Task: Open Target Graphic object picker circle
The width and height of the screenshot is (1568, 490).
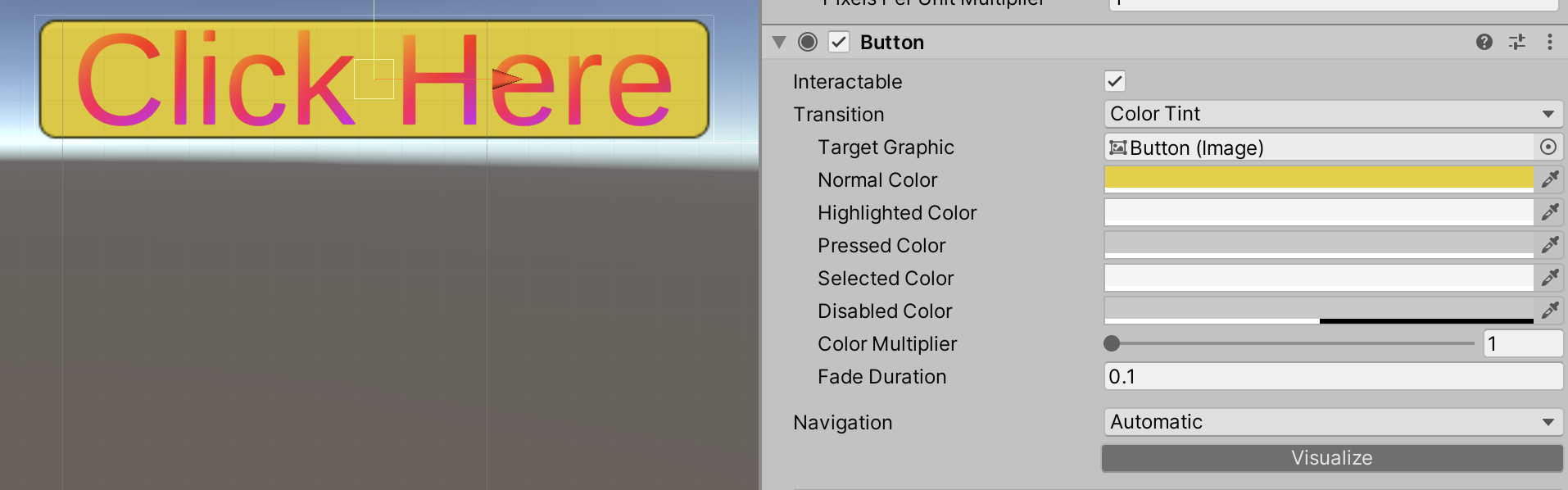Action: tap(1548, 147)
